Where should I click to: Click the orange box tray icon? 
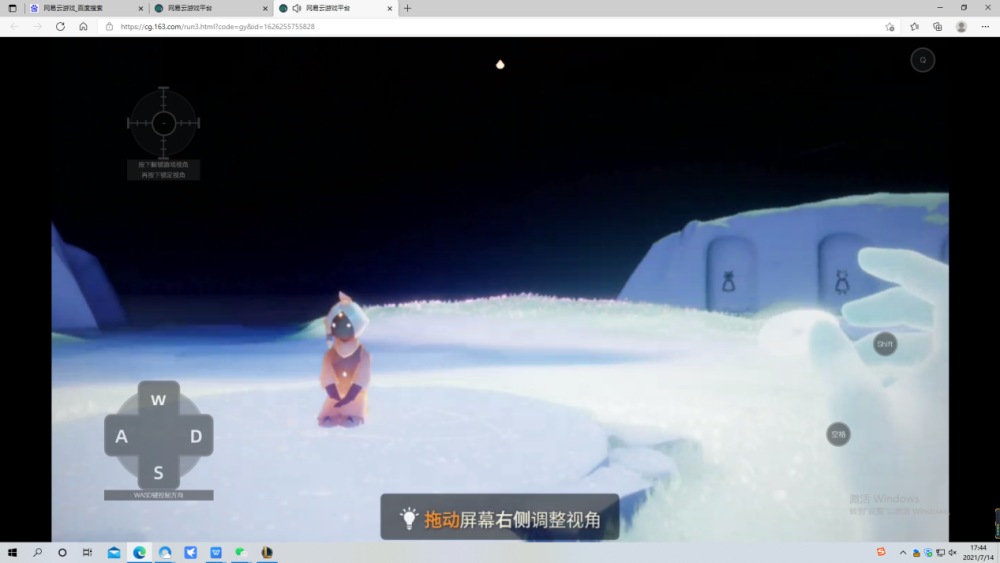[916, 553]
